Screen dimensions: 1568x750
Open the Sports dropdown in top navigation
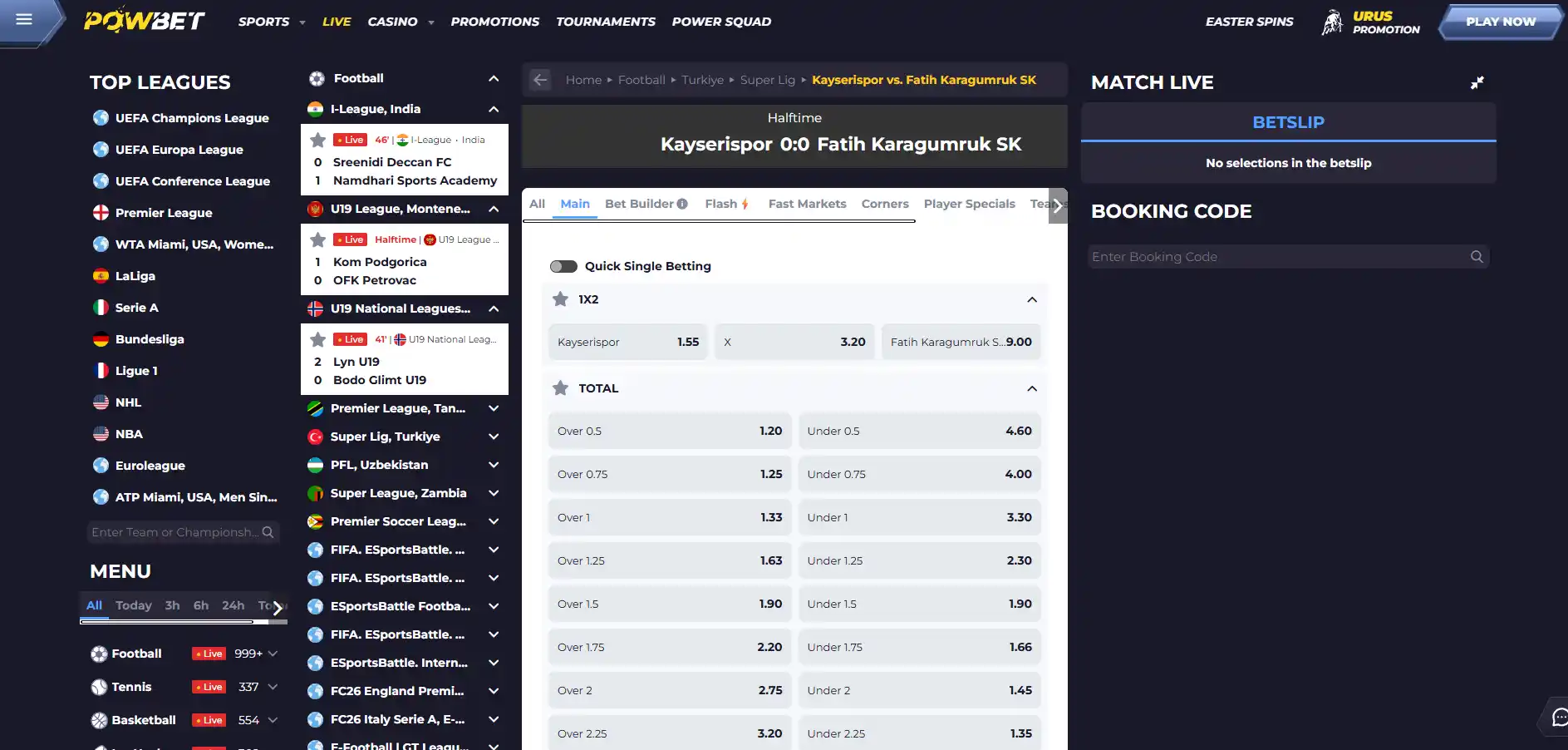[272, 22]
